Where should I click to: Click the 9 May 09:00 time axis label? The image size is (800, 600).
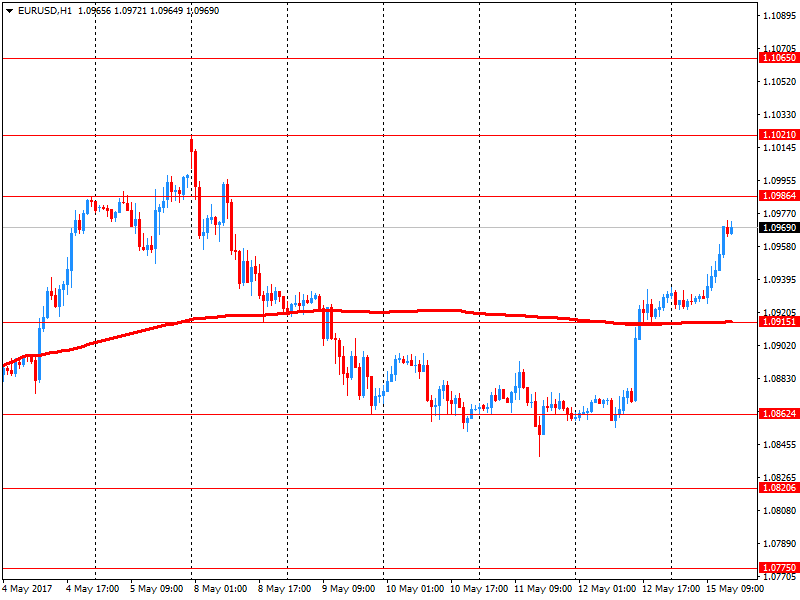[x=349, y=589]
